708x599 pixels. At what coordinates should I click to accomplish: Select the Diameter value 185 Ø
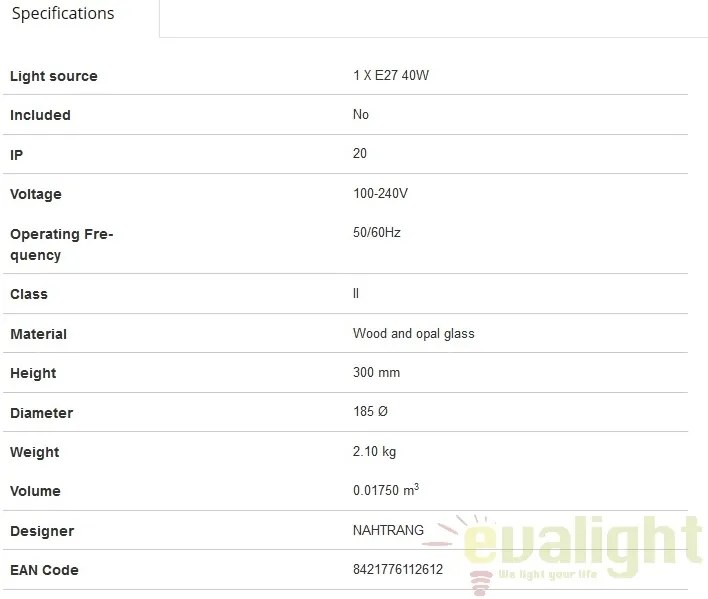coord(370,411)
